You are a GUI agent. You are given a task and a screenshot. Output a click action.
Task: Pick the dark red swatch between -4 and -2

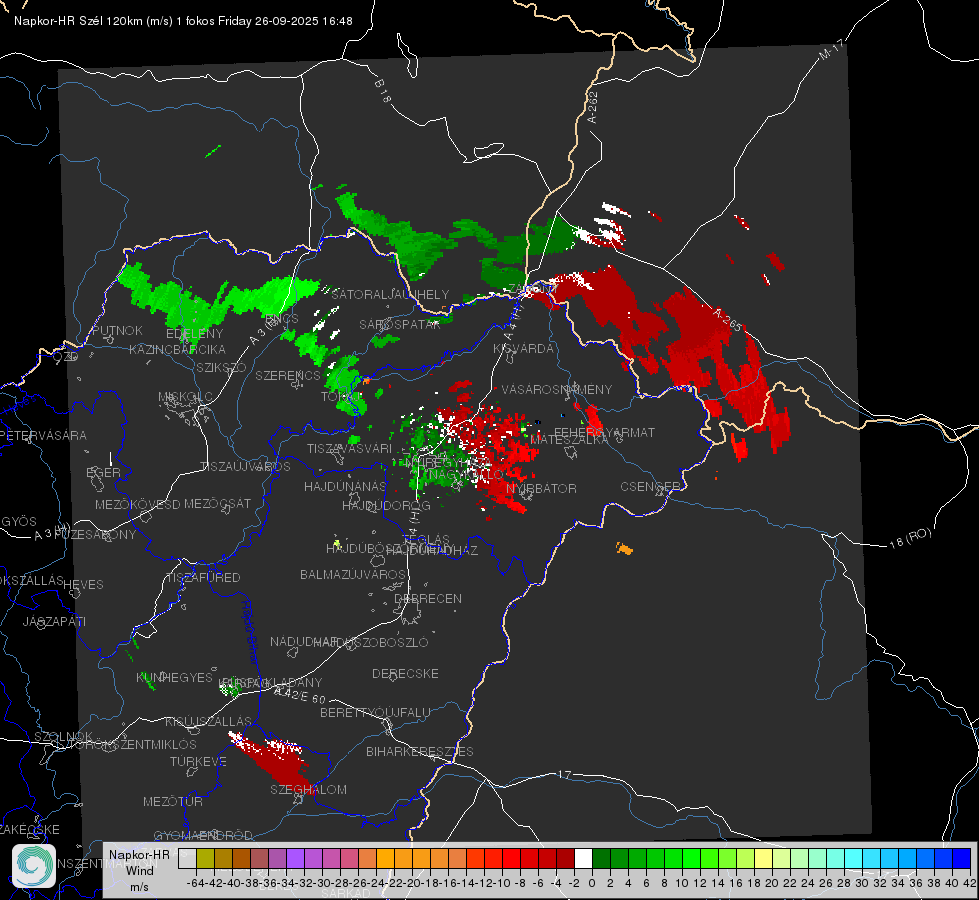[x=565, y=858]
